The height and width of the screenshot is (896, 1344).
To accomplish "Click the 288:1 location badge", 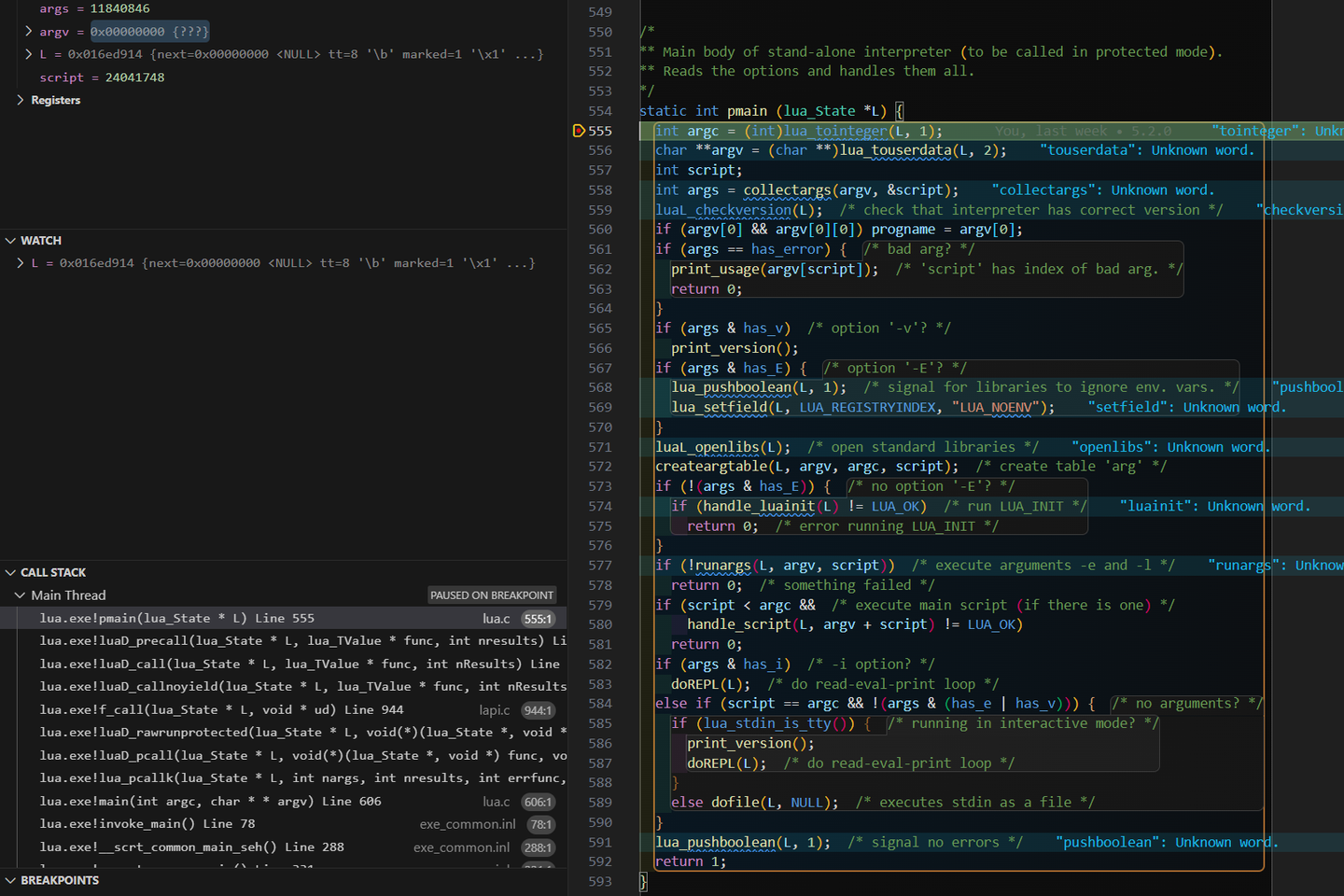I will [538, 847].
